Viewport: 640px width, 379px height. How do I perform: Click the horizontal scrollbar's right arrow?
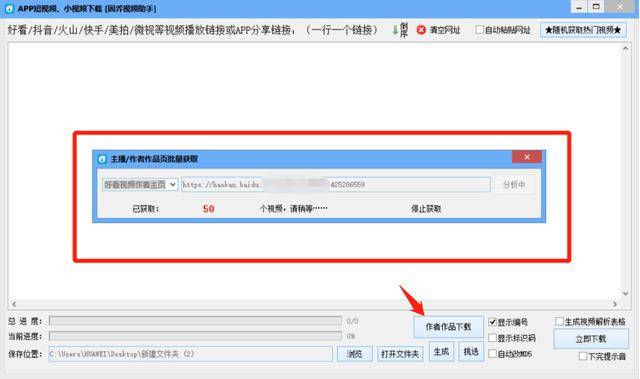615,304
